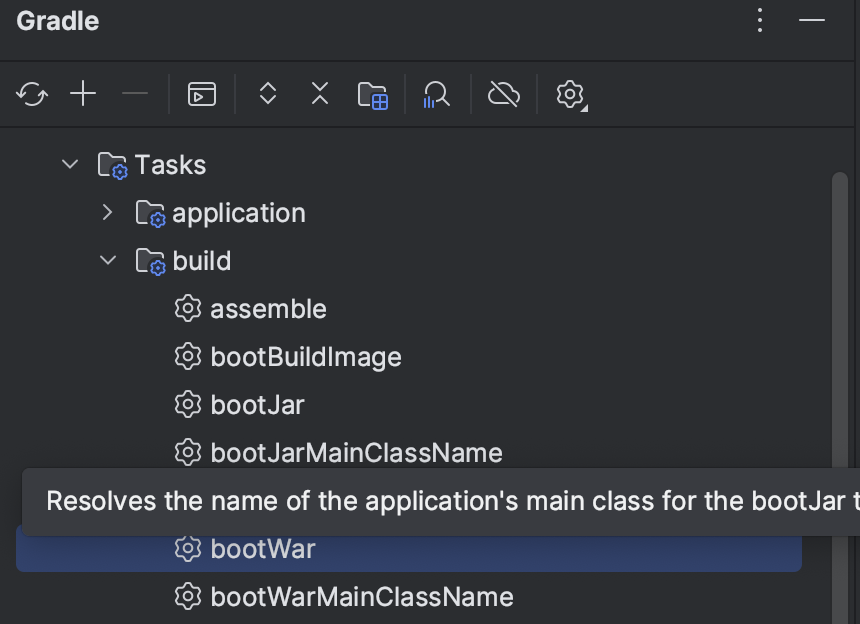Click the gear icon beside bootWarMainClassName

[188, 597]
